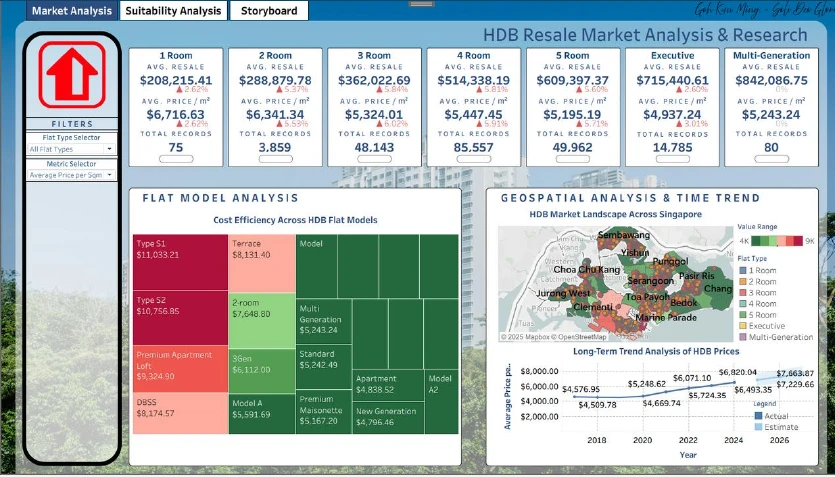Click the button under the Executive card
The image size is (835, 477).
click(673, 159)
